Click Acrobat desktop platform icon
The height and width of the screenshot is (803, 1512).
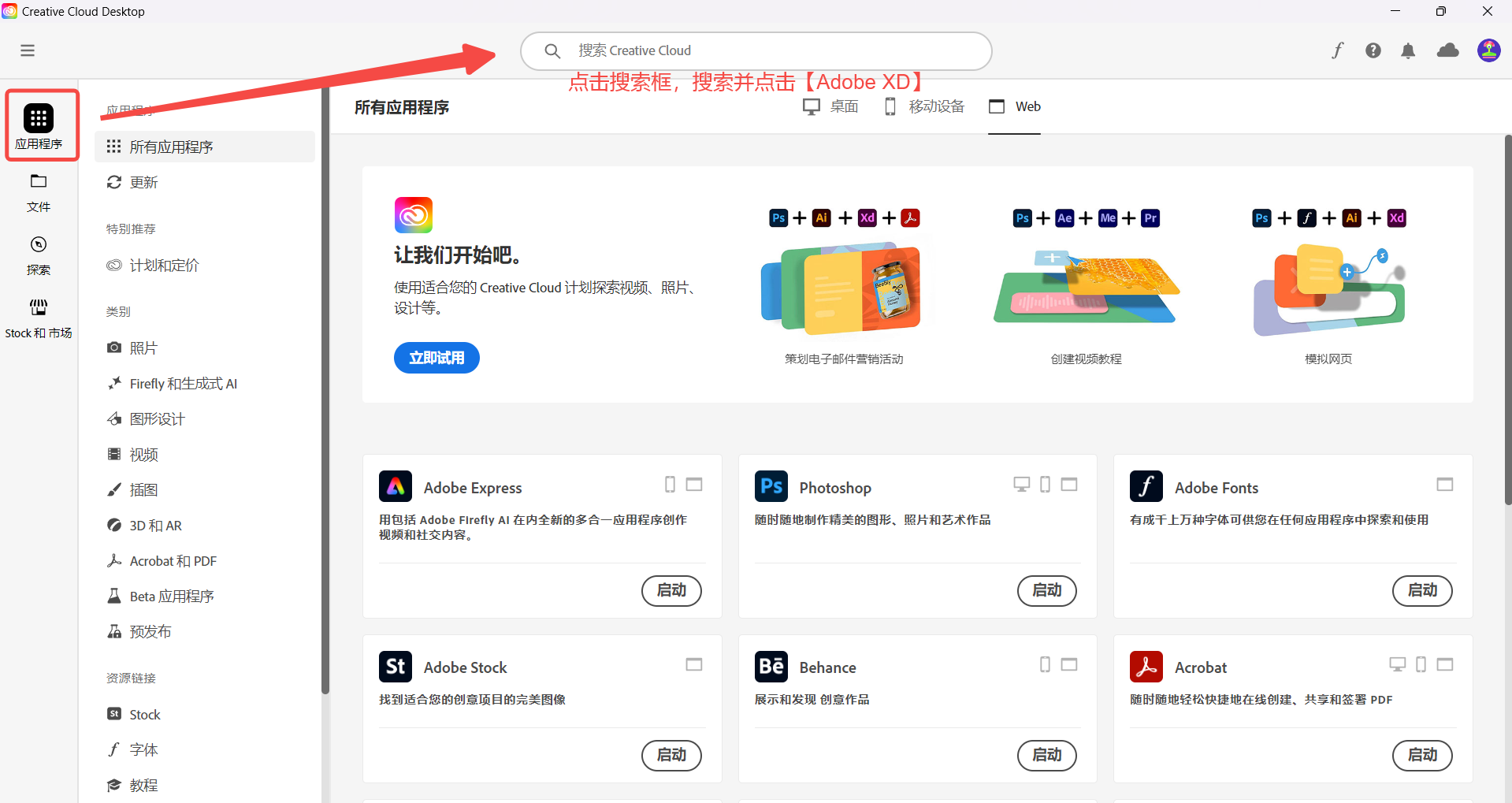pos(1398,664)
